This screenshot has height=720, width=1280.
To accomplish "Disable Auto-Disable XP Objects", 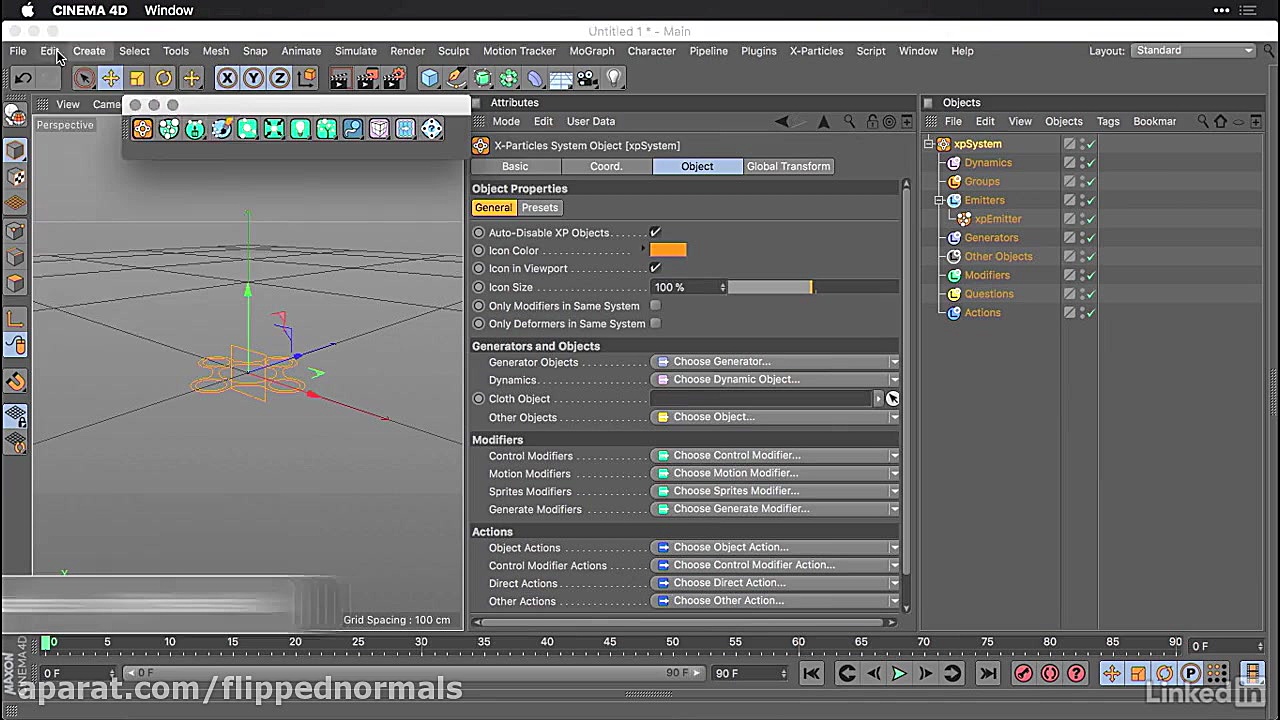I will point(655,232).
